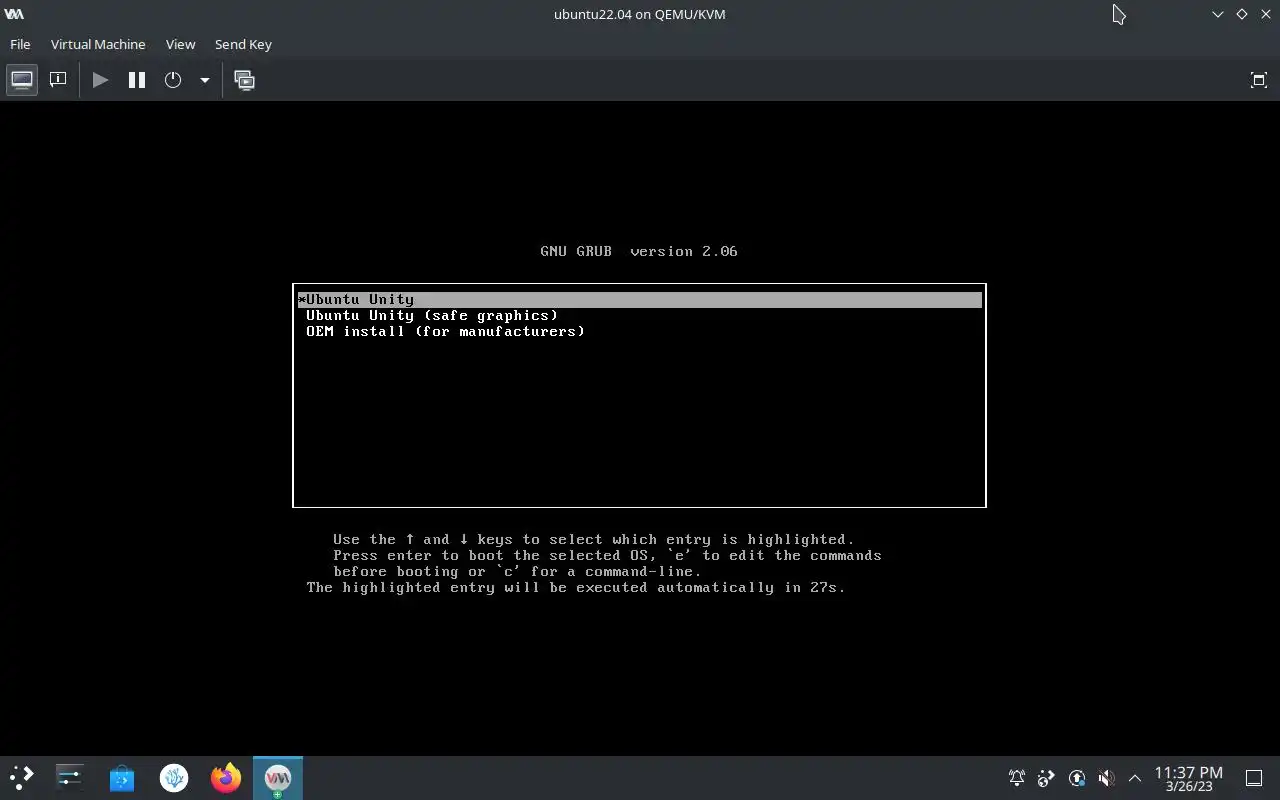Viewport: 1280px width, 800px height.
Task: Expand hidden system tray icons arrow
Action: click(1135, 778)
